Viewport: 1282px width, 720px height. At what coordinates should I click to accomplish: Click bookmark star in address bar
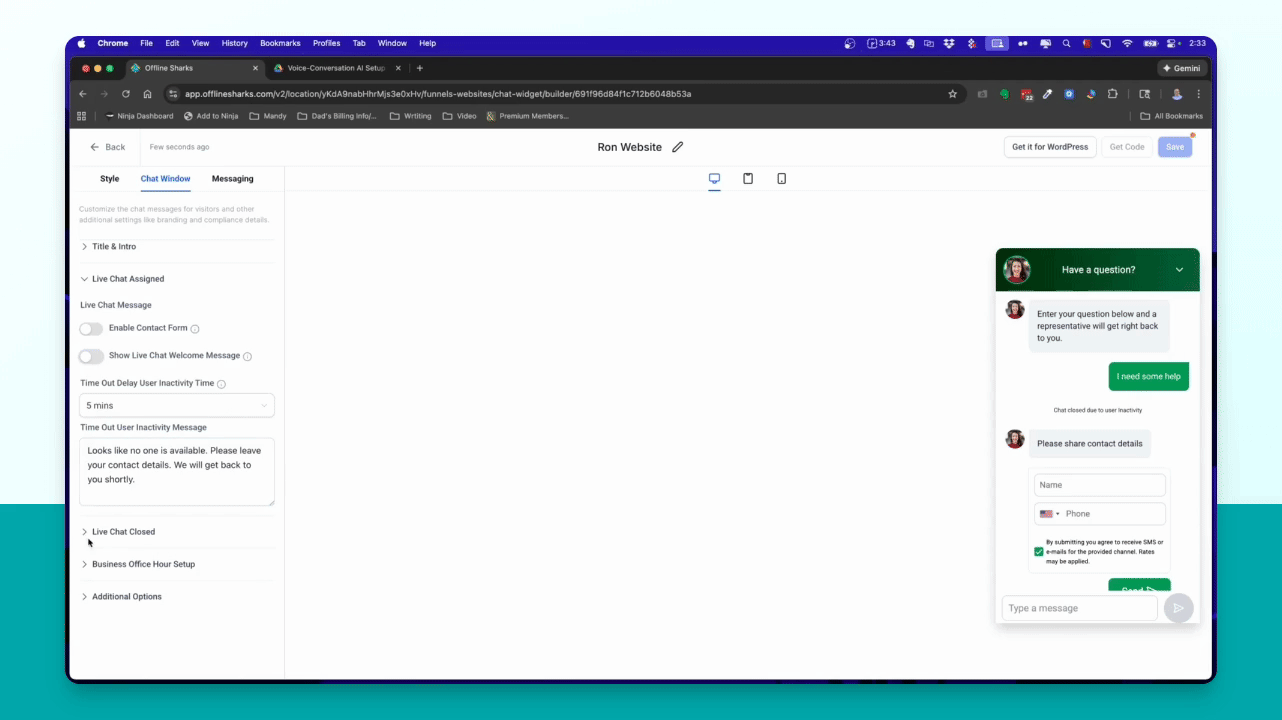click(x=953, y=94)
